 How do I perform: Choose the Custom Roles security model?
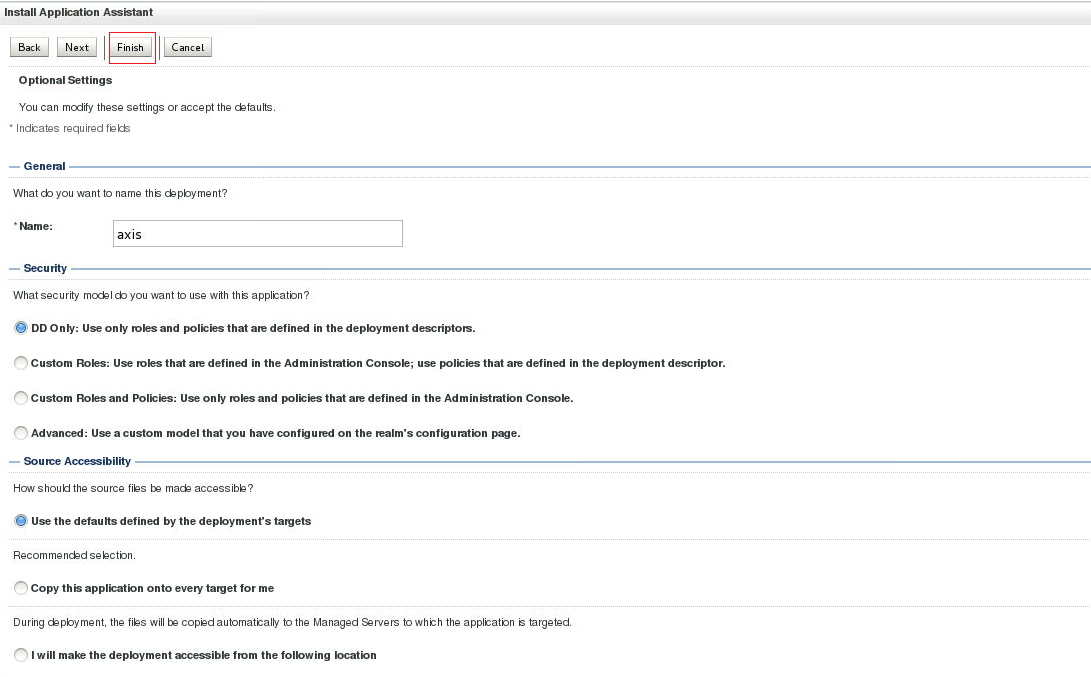(x=21, y=363)
